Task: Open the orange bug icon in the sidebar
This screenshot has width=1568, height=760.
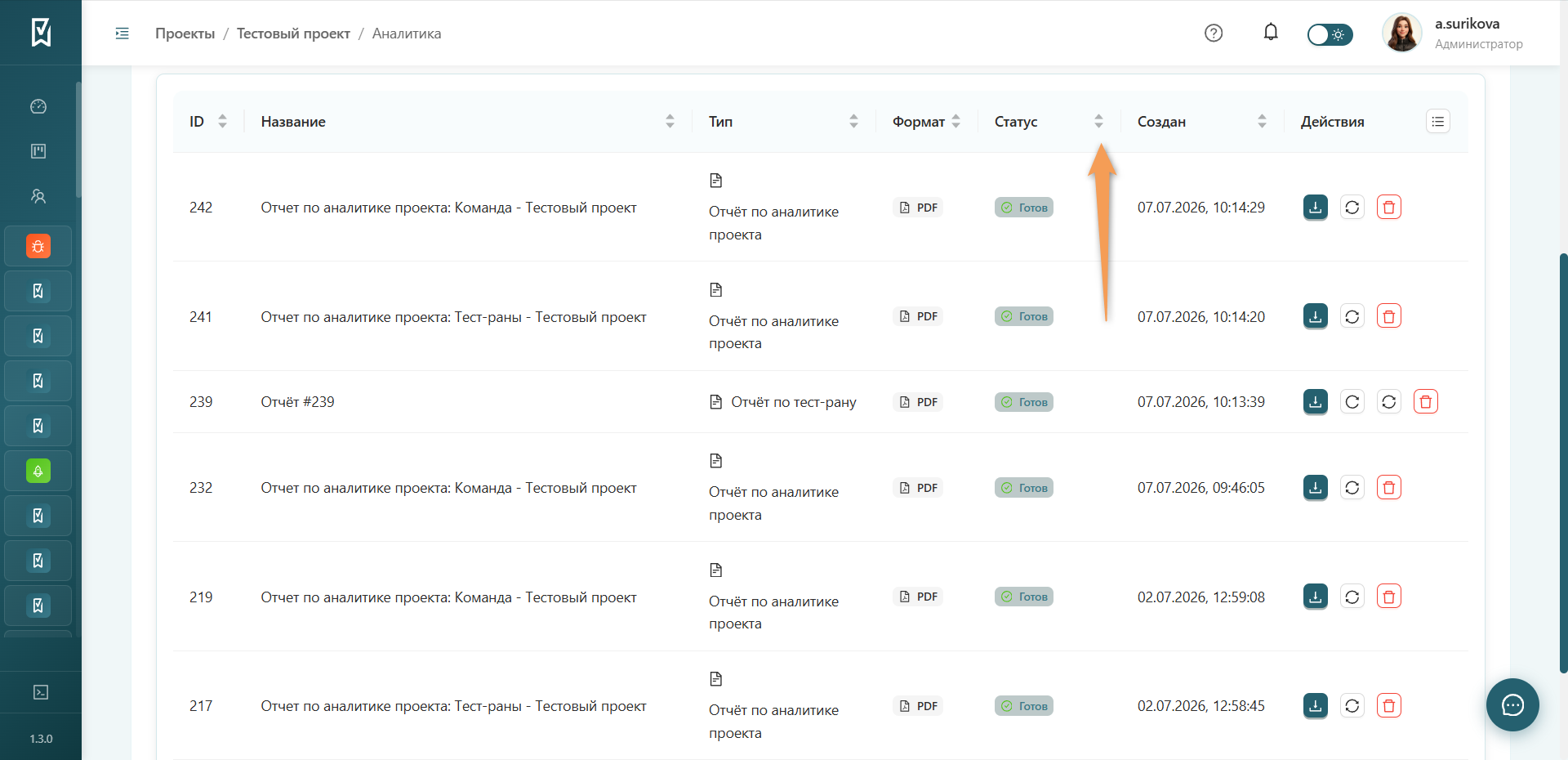Action: pos(38,246)
